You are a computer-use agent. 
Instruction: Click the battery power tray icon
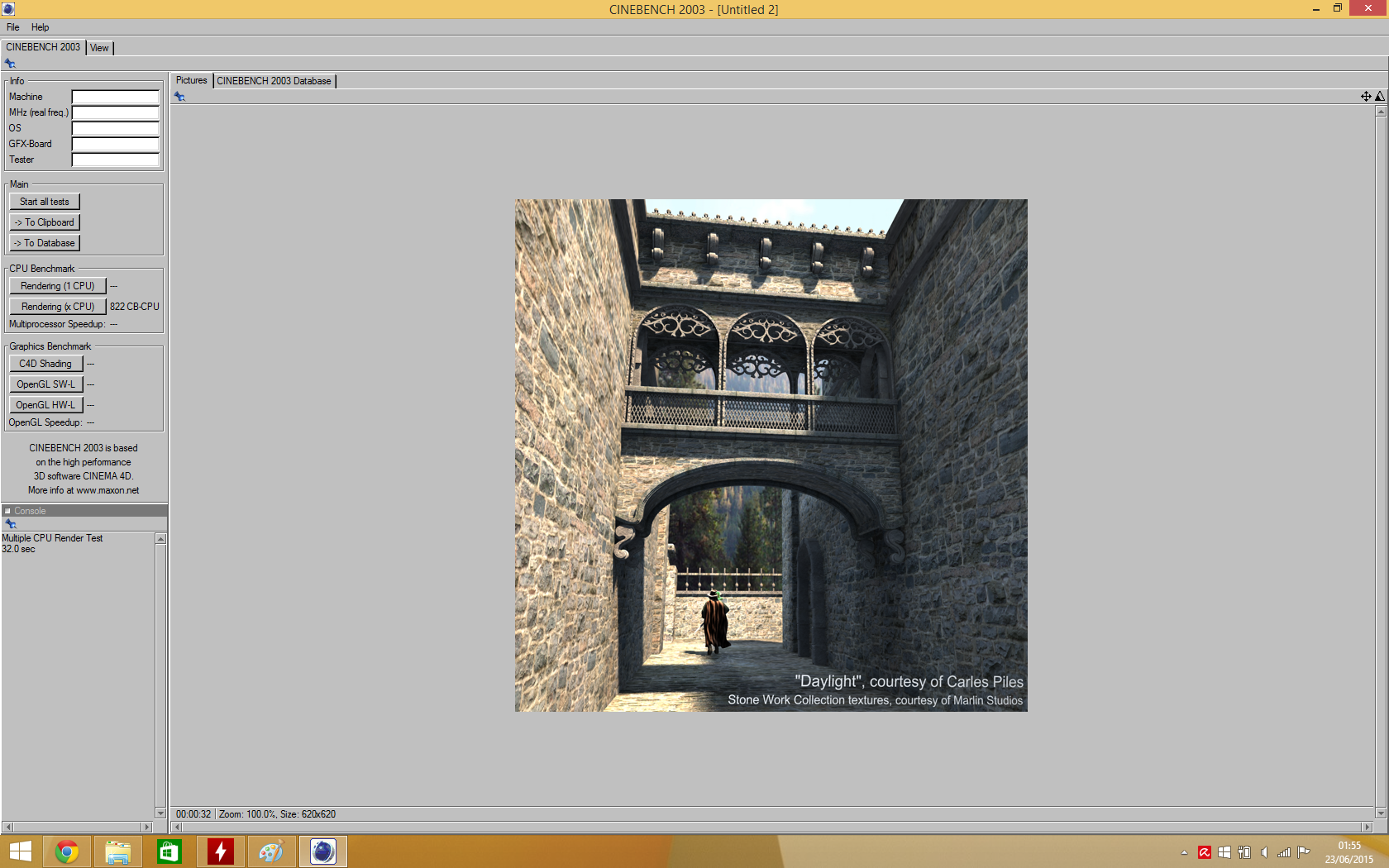point(1244,852)
